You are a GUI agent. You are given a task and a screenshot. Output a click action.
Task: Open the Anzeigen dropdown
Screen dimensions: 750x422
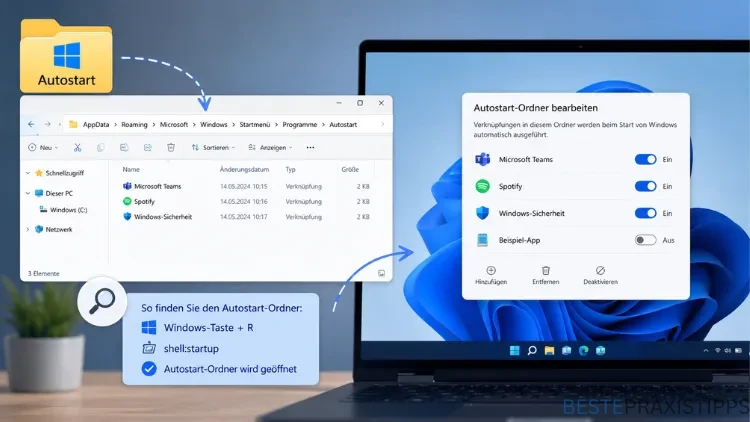tap(270, 147)
